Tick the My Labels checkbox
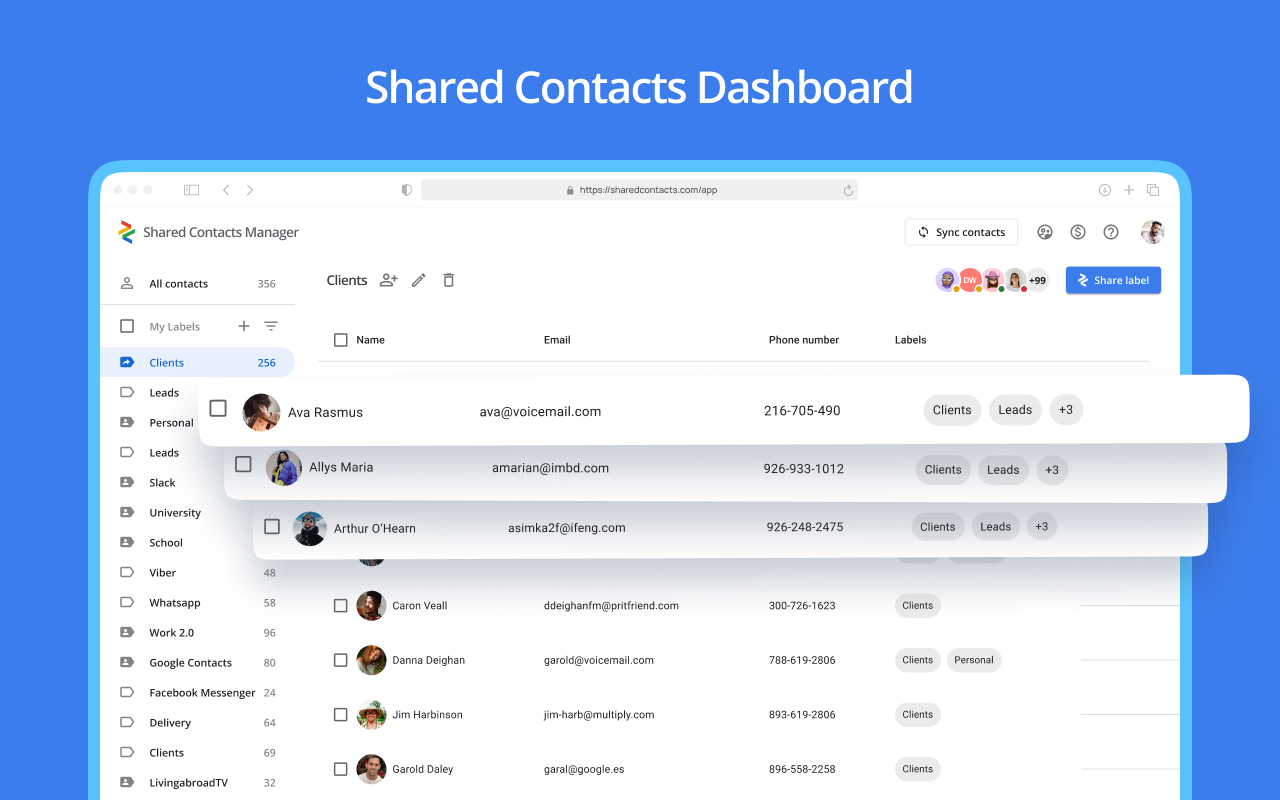 (x=127, y=326)
